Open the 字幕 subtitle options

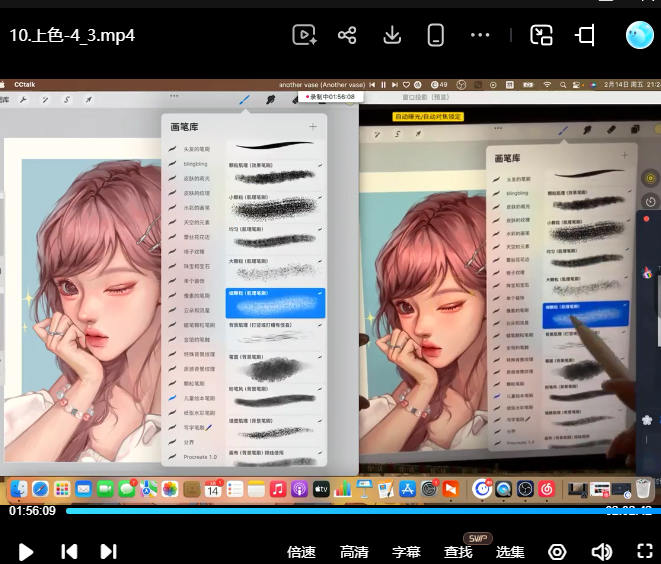tap(406, 552)
